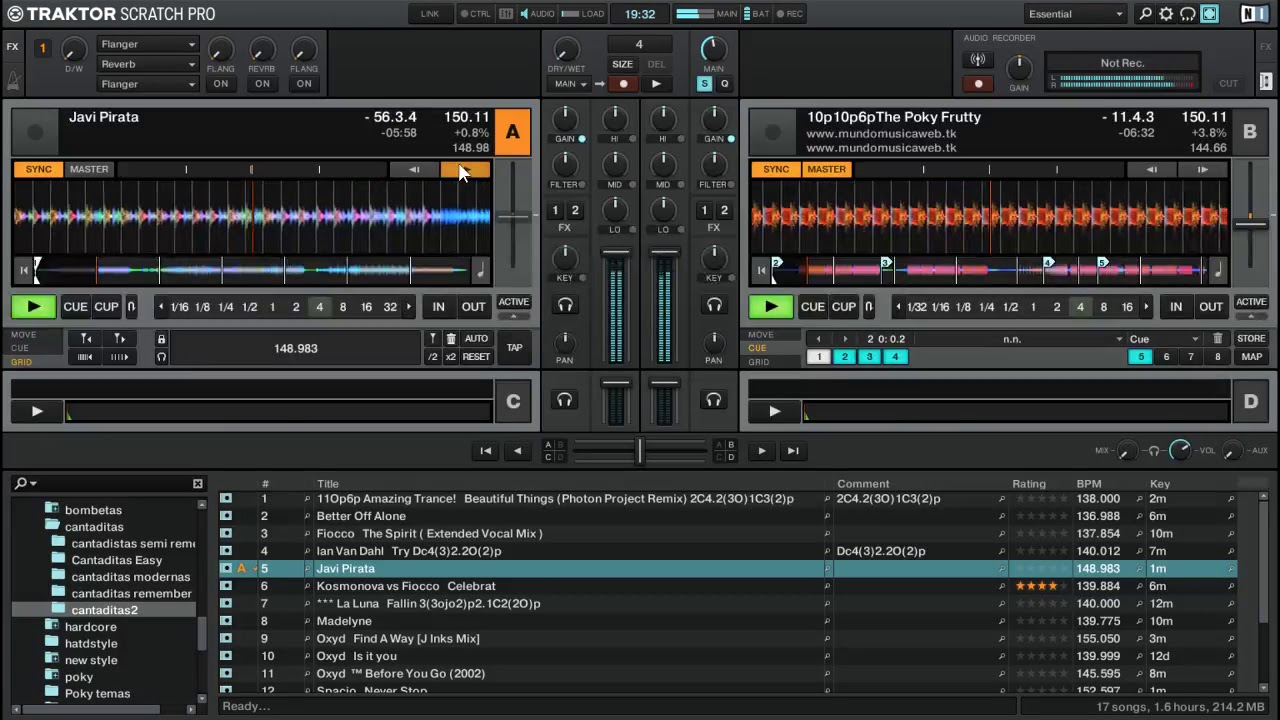Toggle Deck A SYNC button
Viewport: 1280px width, 720px height.
point(38,169)
